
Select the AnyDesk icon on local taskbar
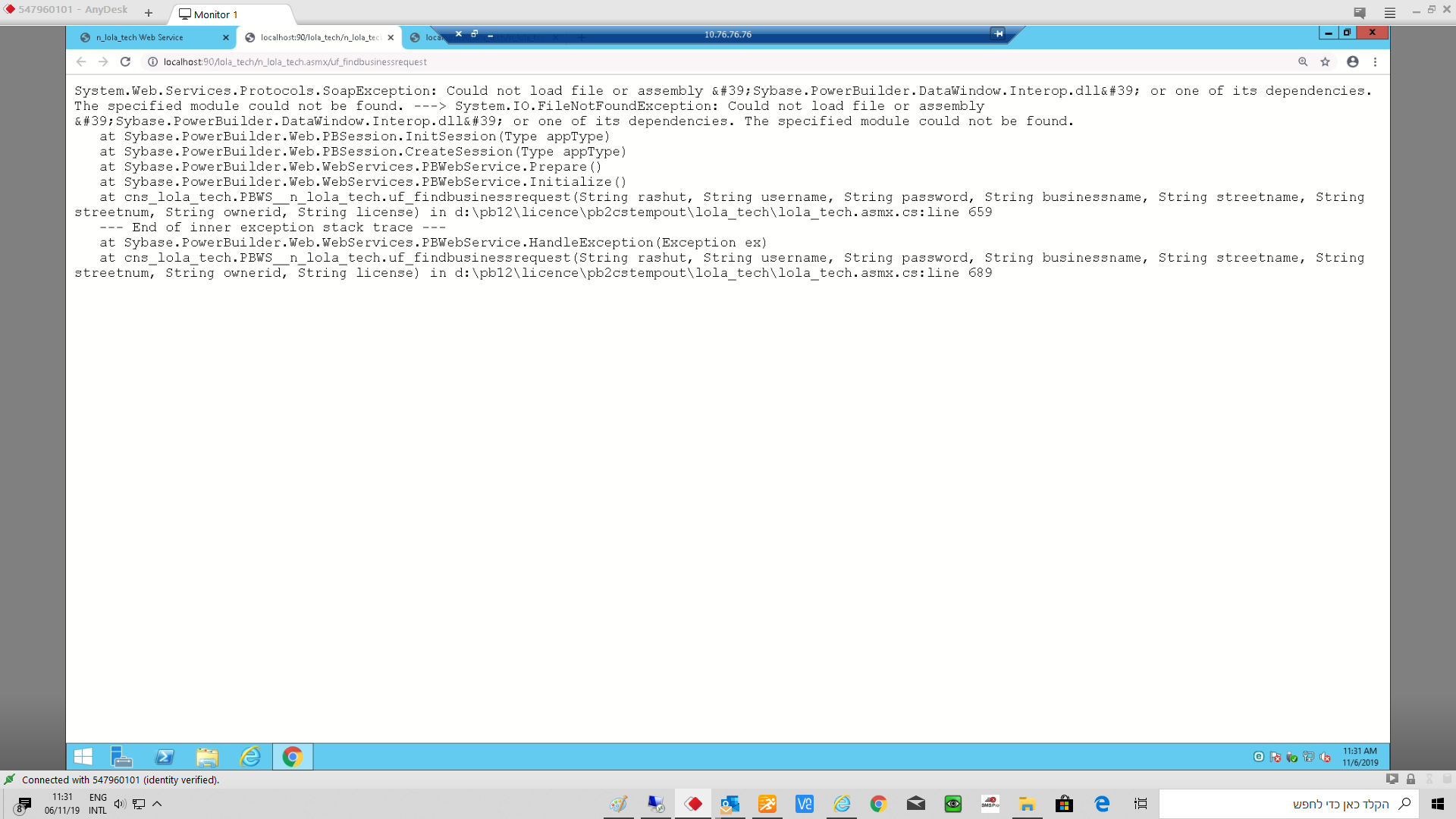693,804
